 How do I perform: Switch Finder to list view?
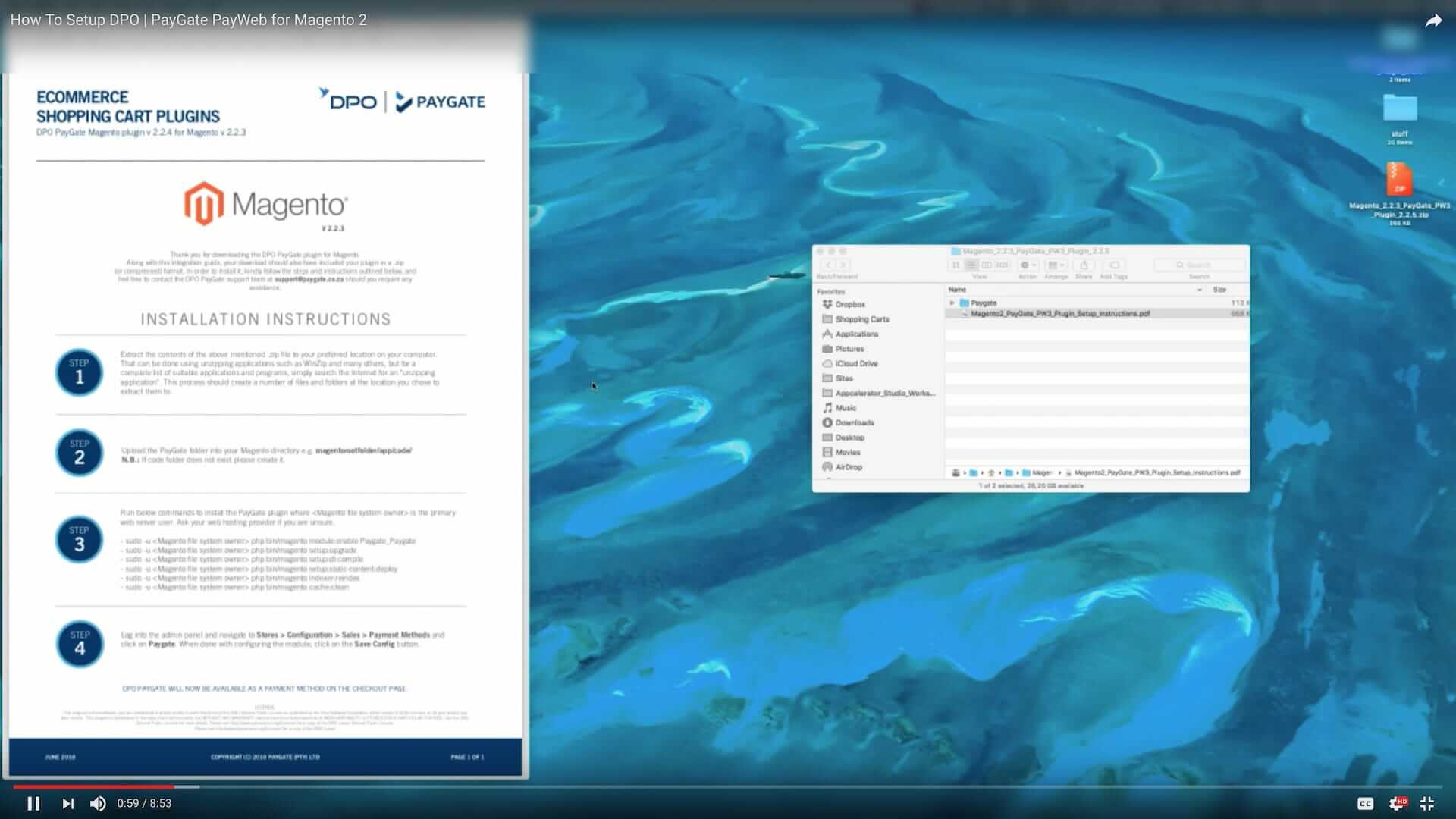click(971, 265)
